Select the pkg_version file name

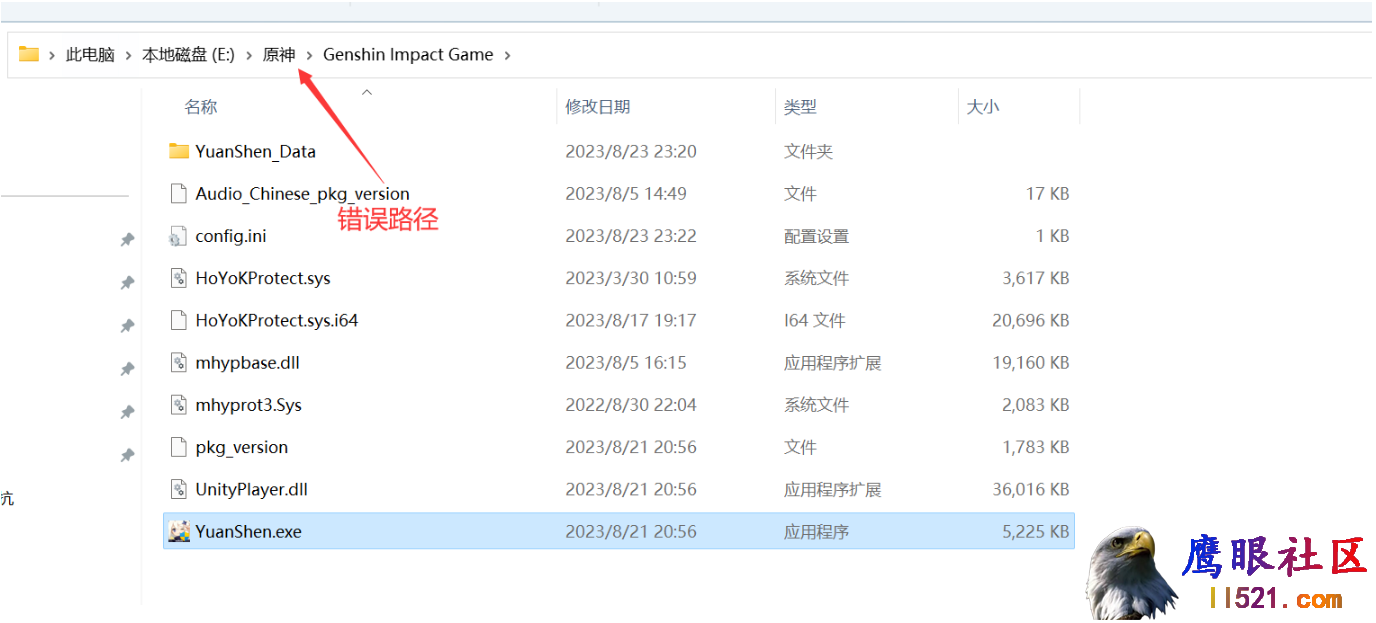click(x=242, y=447)
